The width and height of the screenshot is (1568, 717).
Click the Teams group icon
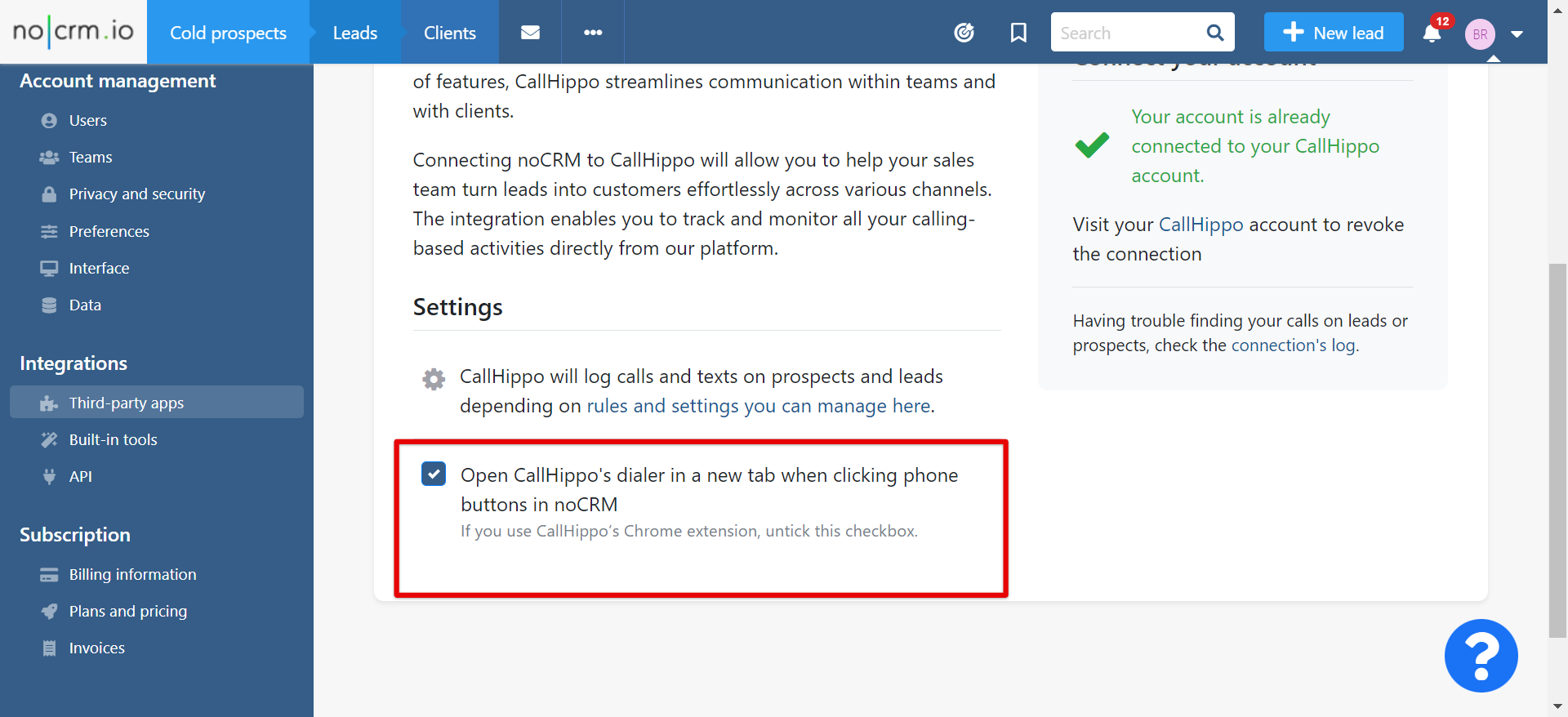click(x=49, y=158)
